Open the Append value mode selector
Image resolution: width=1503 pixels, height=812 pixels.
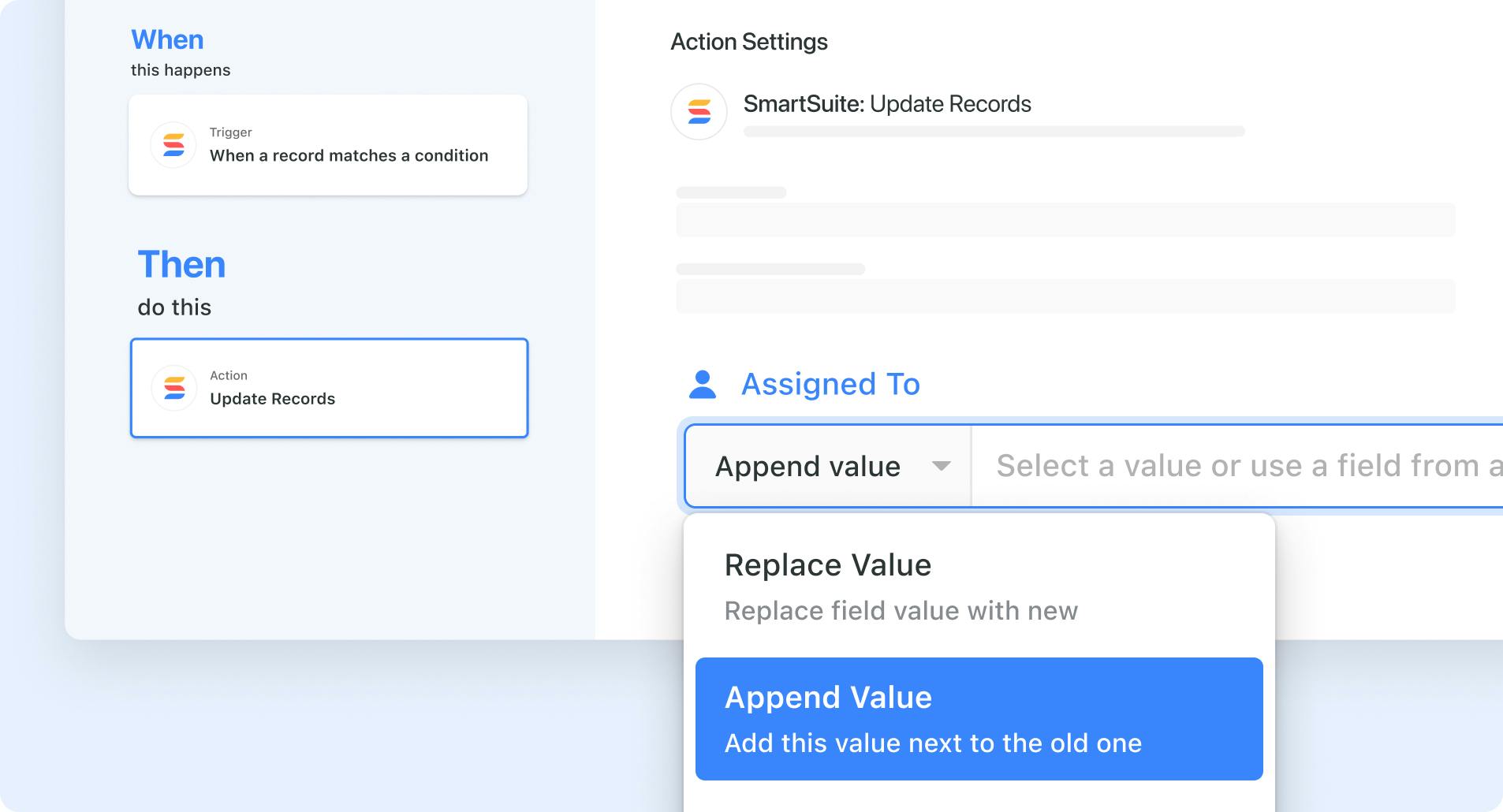click(828, 466)
